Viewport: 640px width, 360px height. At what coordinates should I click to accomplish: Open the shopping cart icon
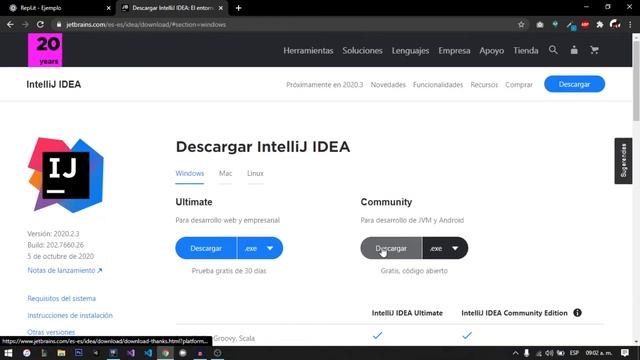coord(594,50)
